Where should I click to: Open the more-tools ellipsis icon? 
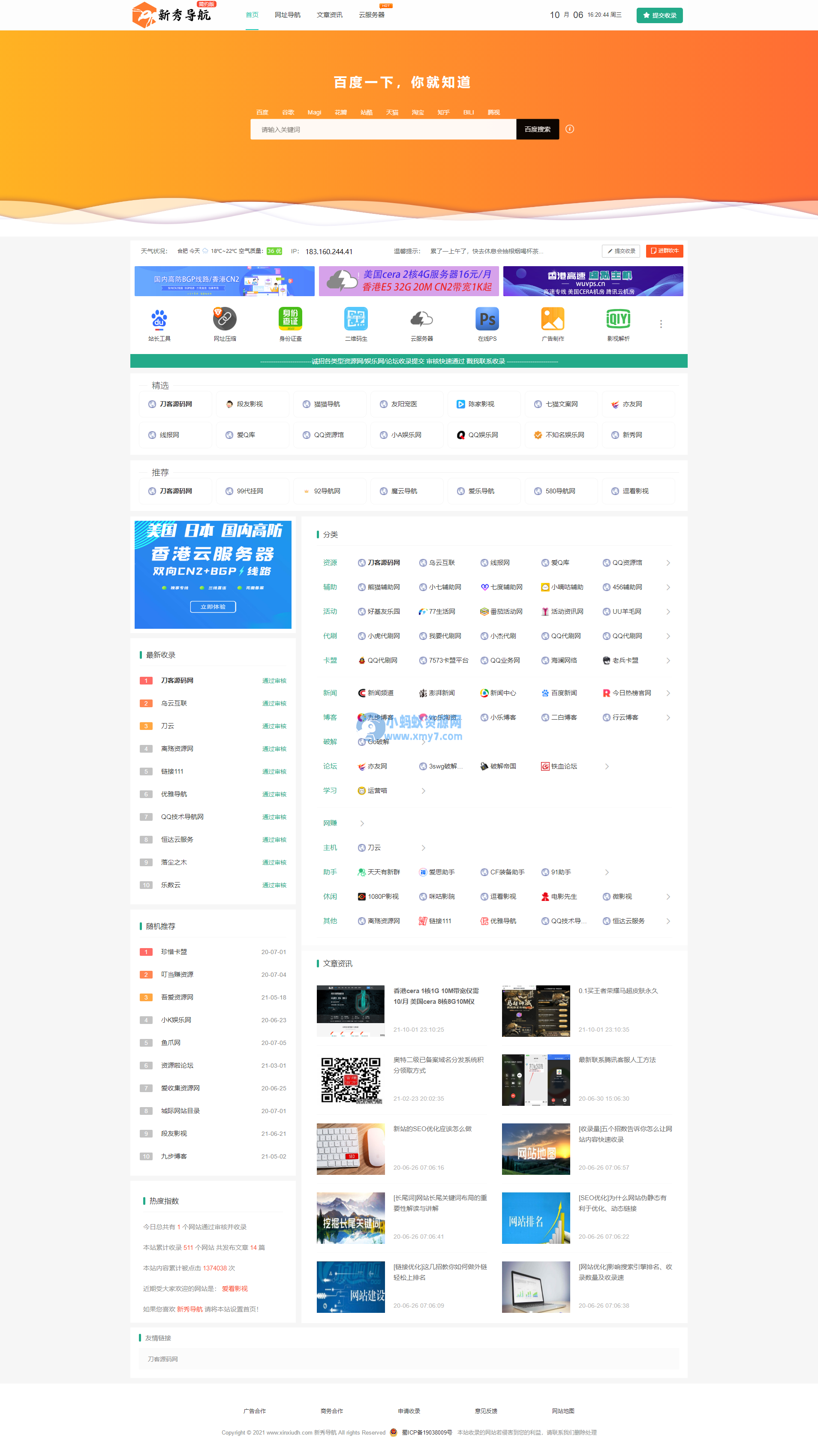[x=661, y=323]
